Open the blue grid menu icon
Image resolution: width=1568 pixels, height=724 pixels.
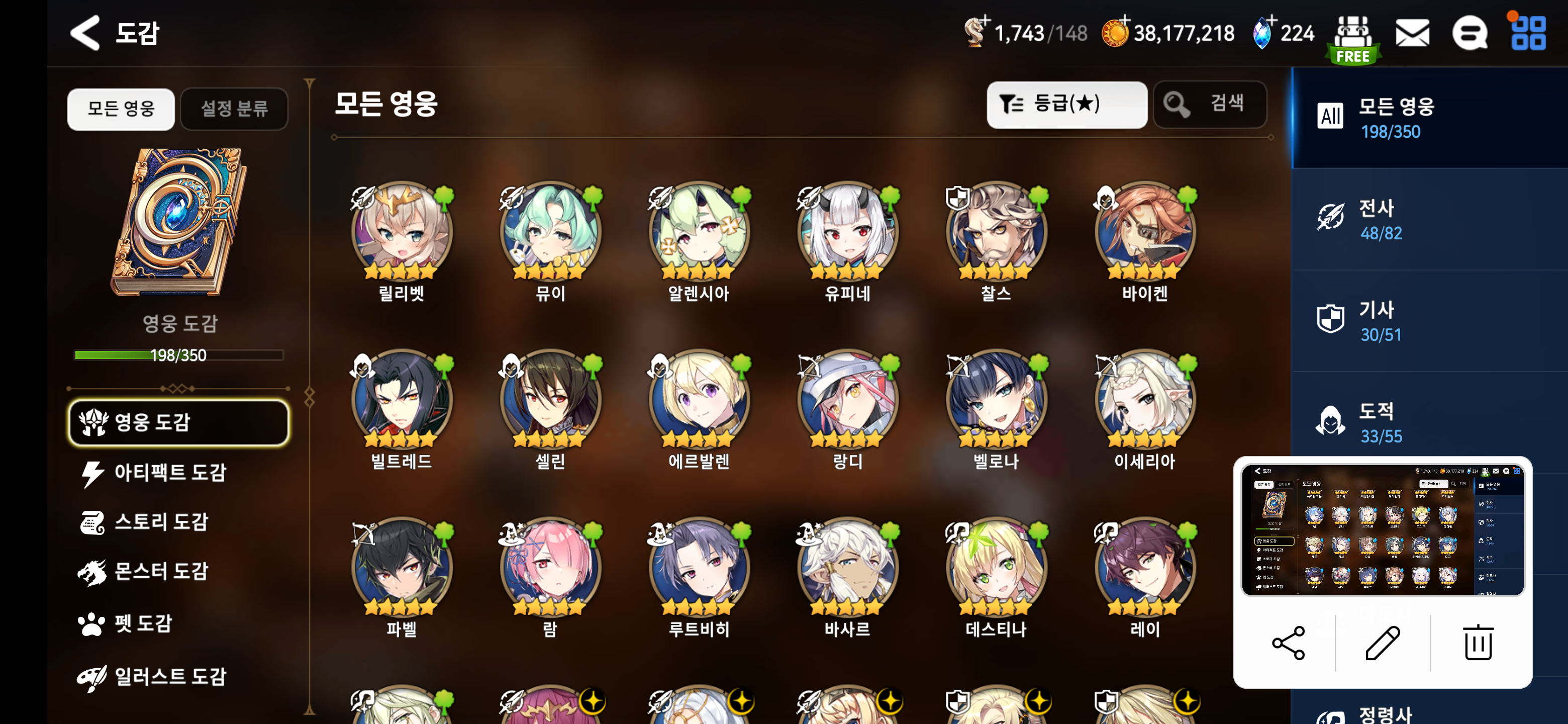pos(1528,33)
